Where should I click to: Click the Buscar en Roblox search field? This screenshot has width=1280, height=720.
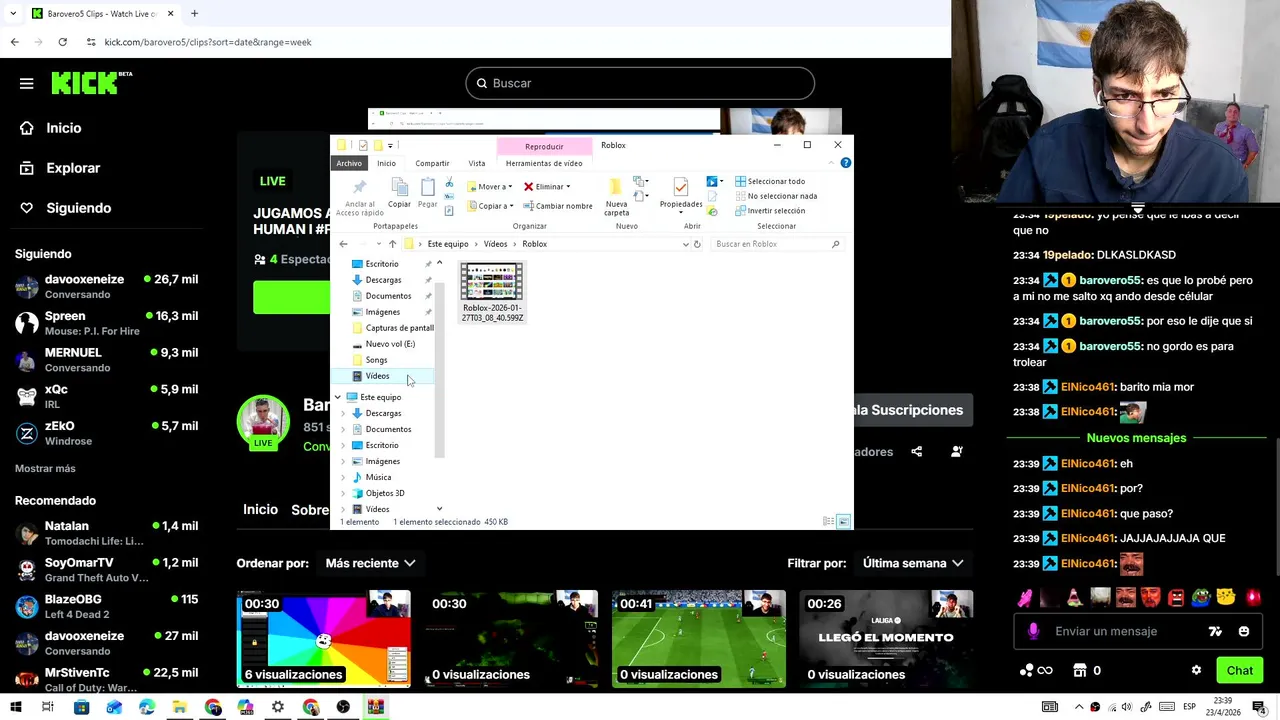click(776, 244)
